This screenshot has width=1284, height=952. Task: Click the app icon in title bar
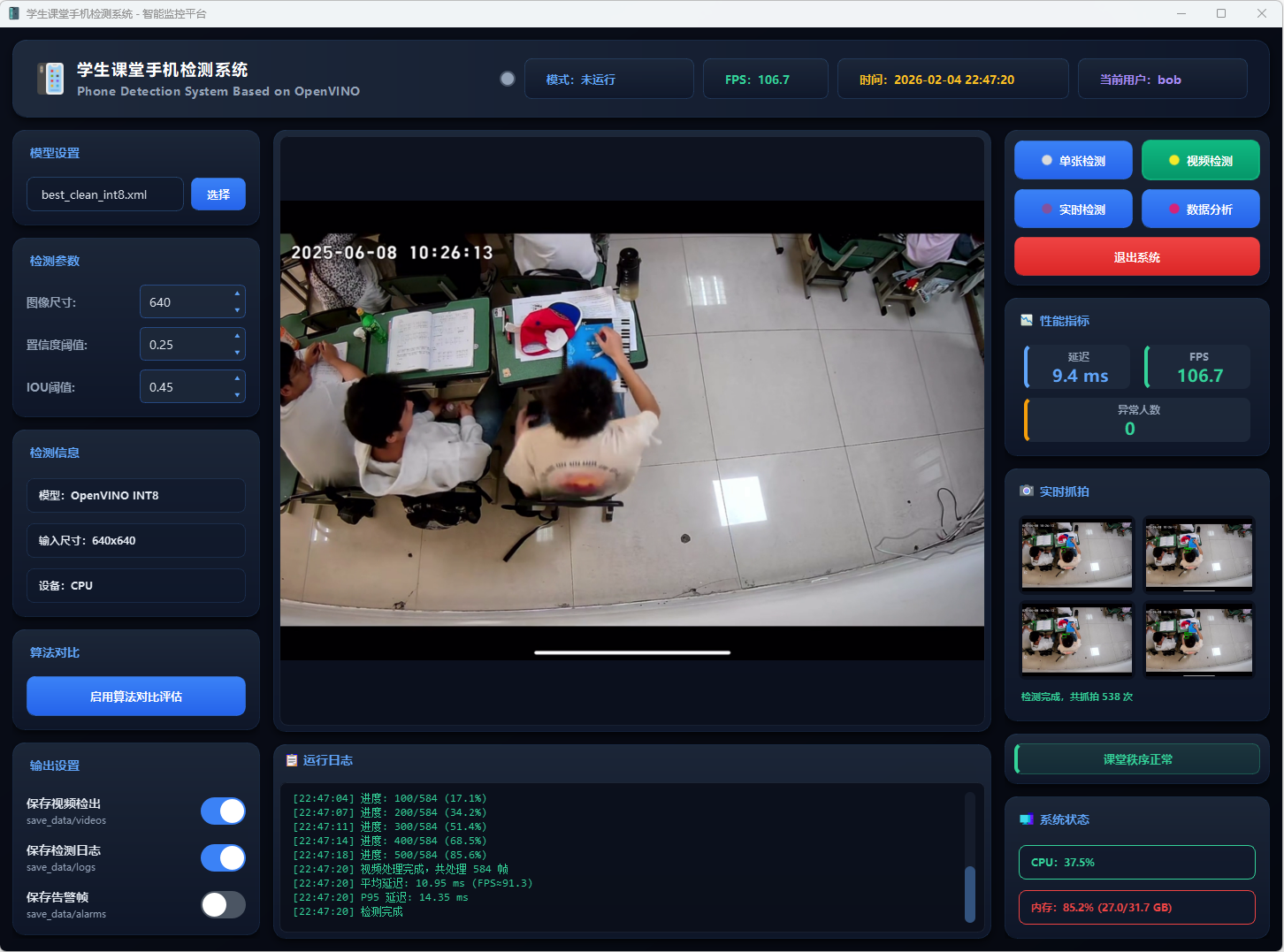[x=13, y=13]
